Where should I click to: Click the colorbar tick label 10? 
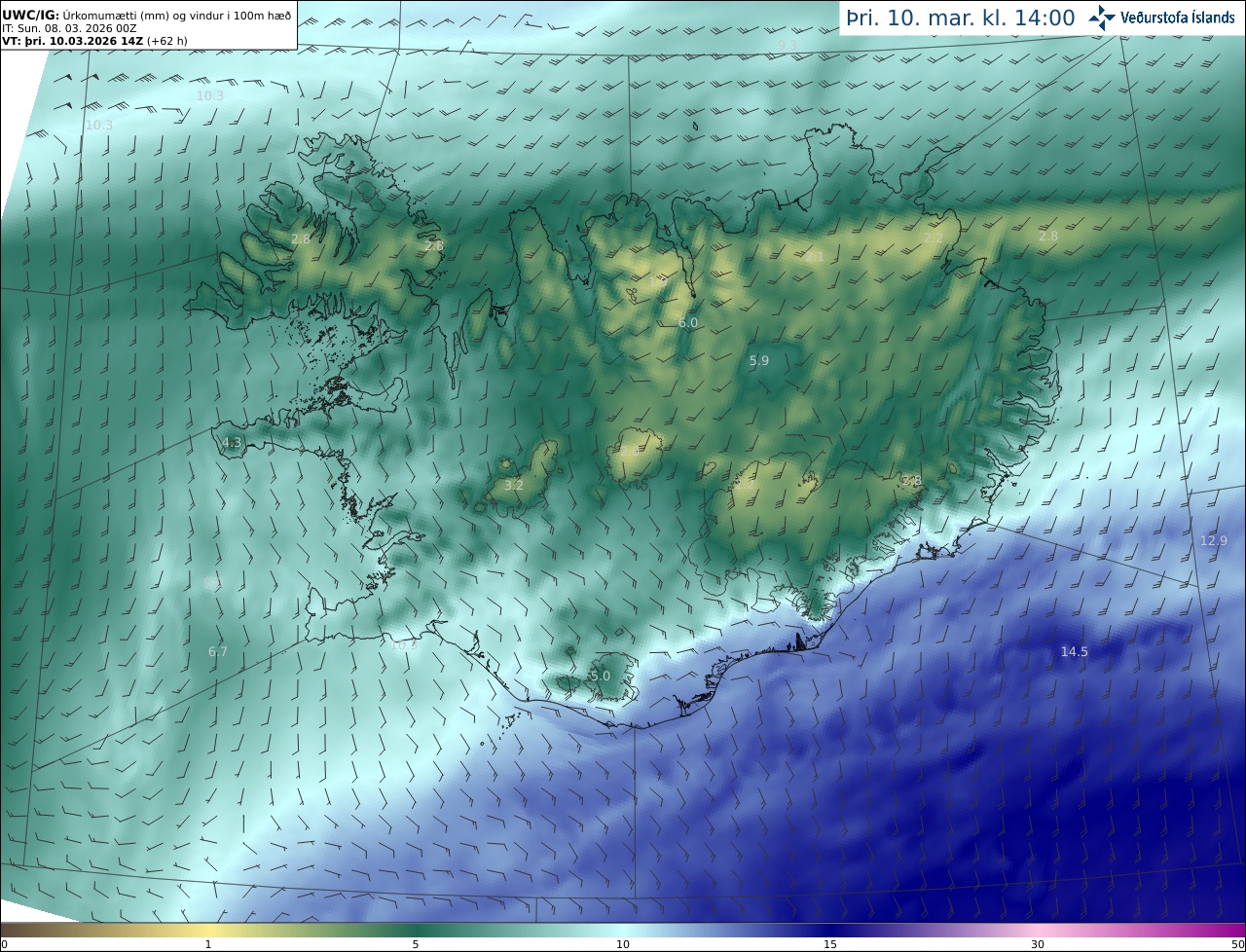tap(623, 944)
